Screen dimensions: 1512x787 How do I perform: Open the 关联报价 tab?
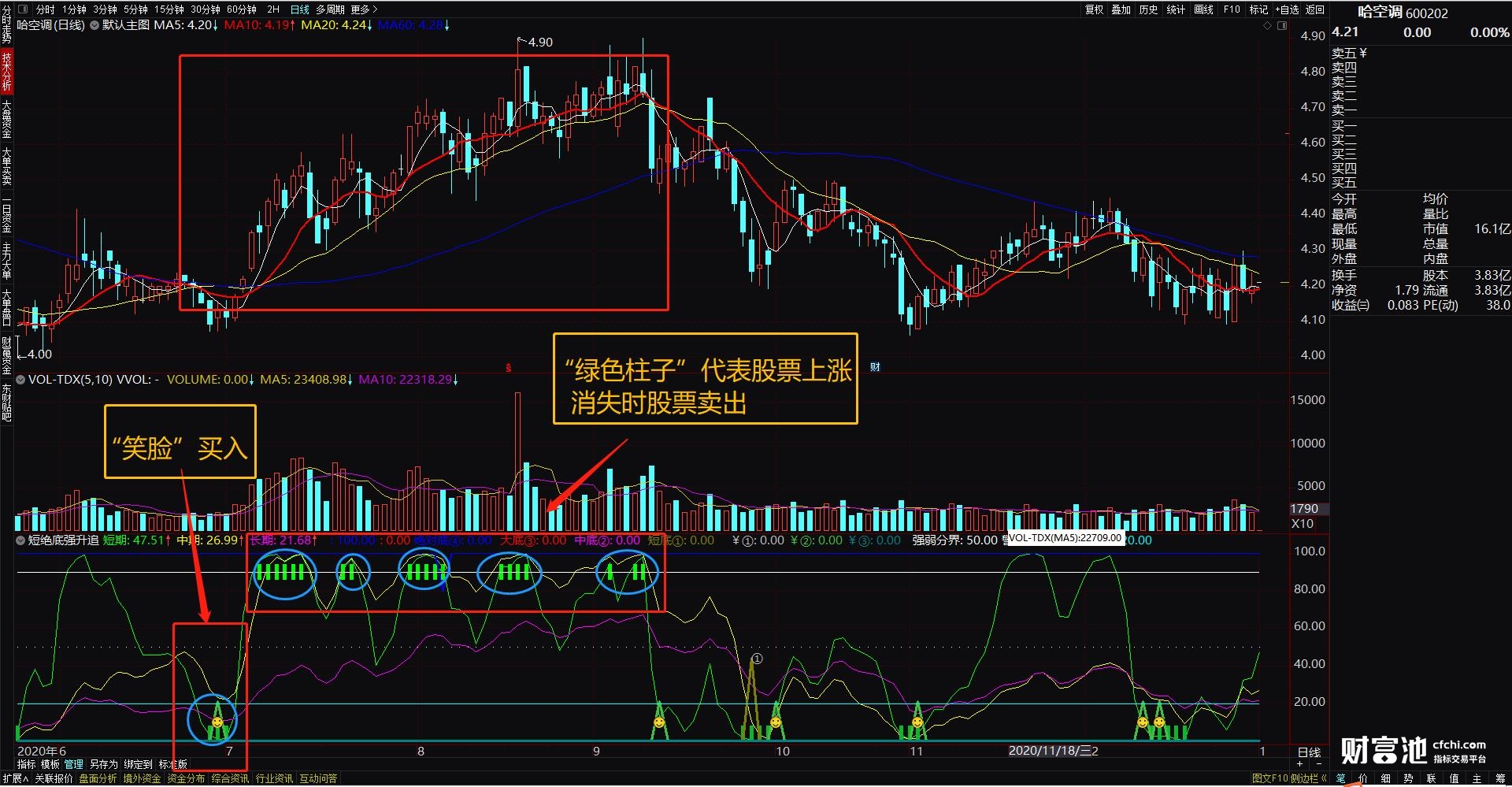click(x=54, y=778)
